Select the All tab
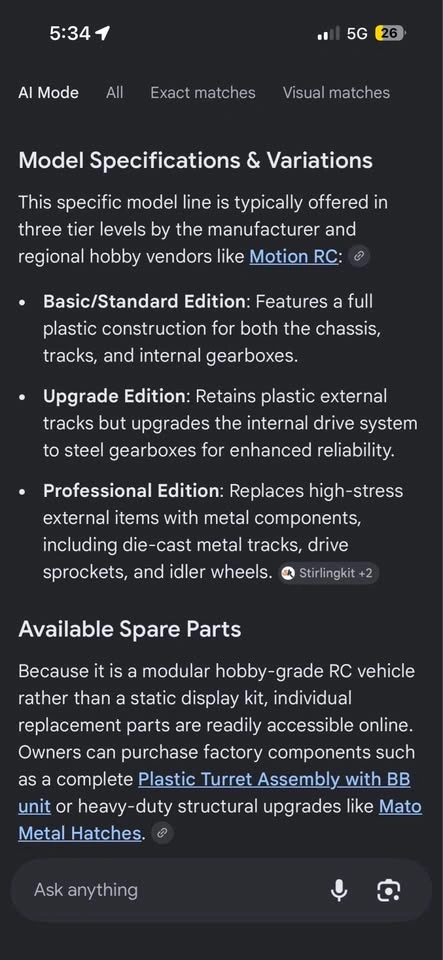443x960 pixels. coord(114,92)
